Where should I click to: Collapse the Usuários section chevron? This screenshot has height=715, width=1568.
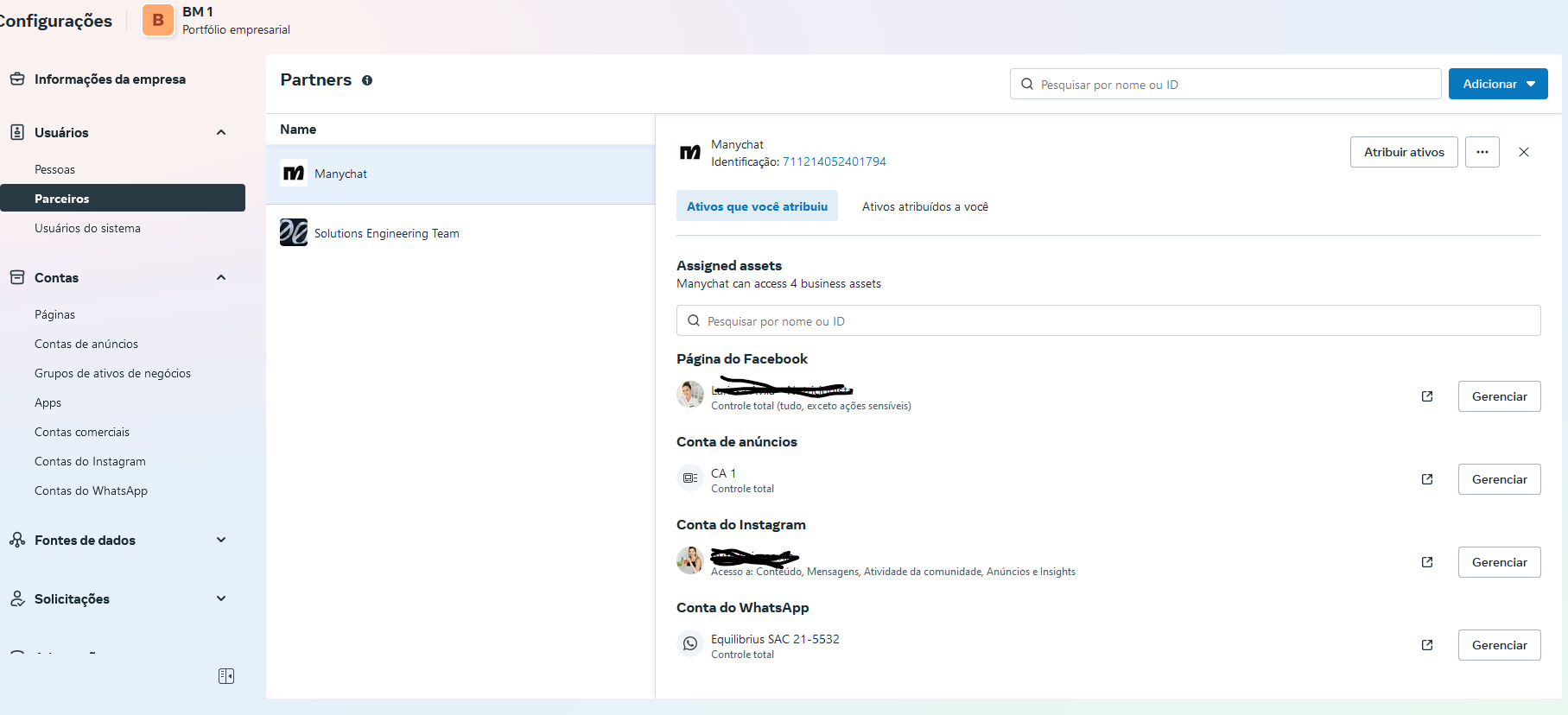click(x=221, y=132)
